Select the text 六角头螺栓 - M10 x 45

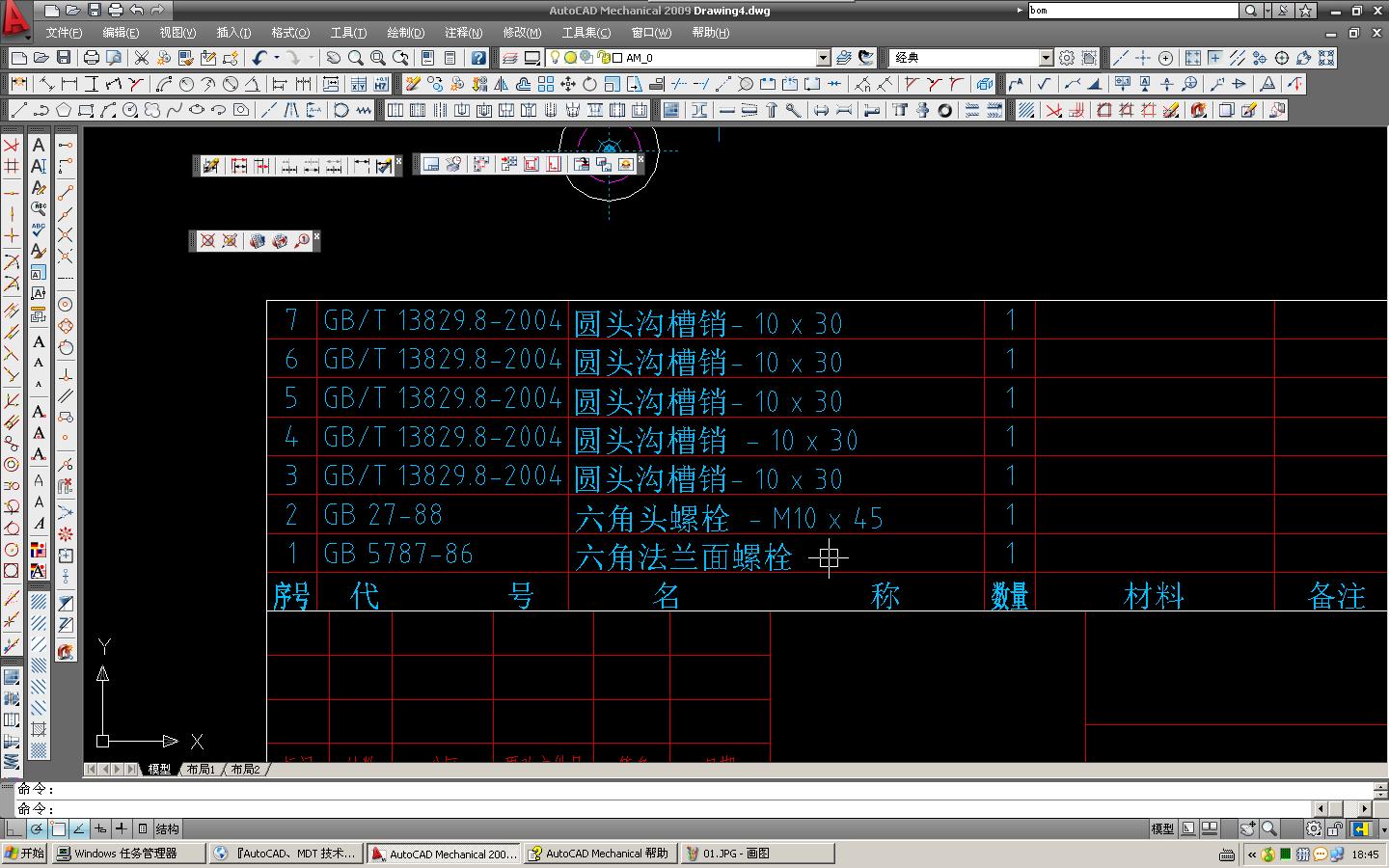click(729, 518)
